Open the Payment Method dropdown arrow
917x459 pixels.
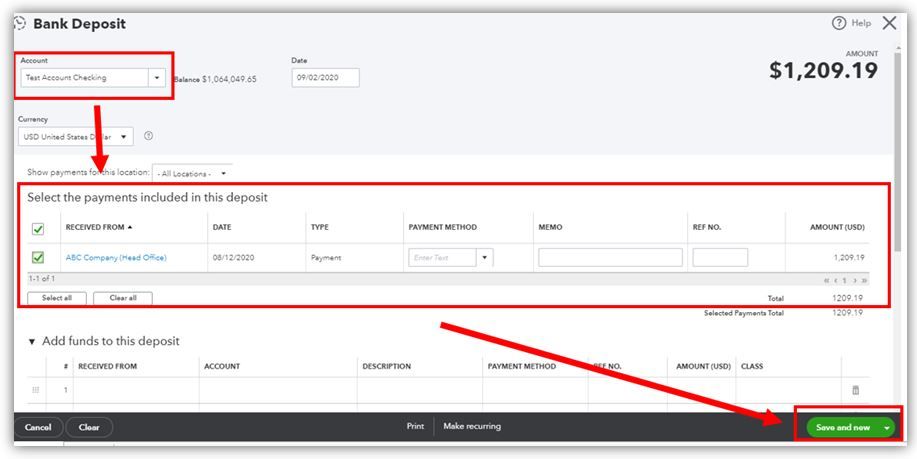[485, 258]
